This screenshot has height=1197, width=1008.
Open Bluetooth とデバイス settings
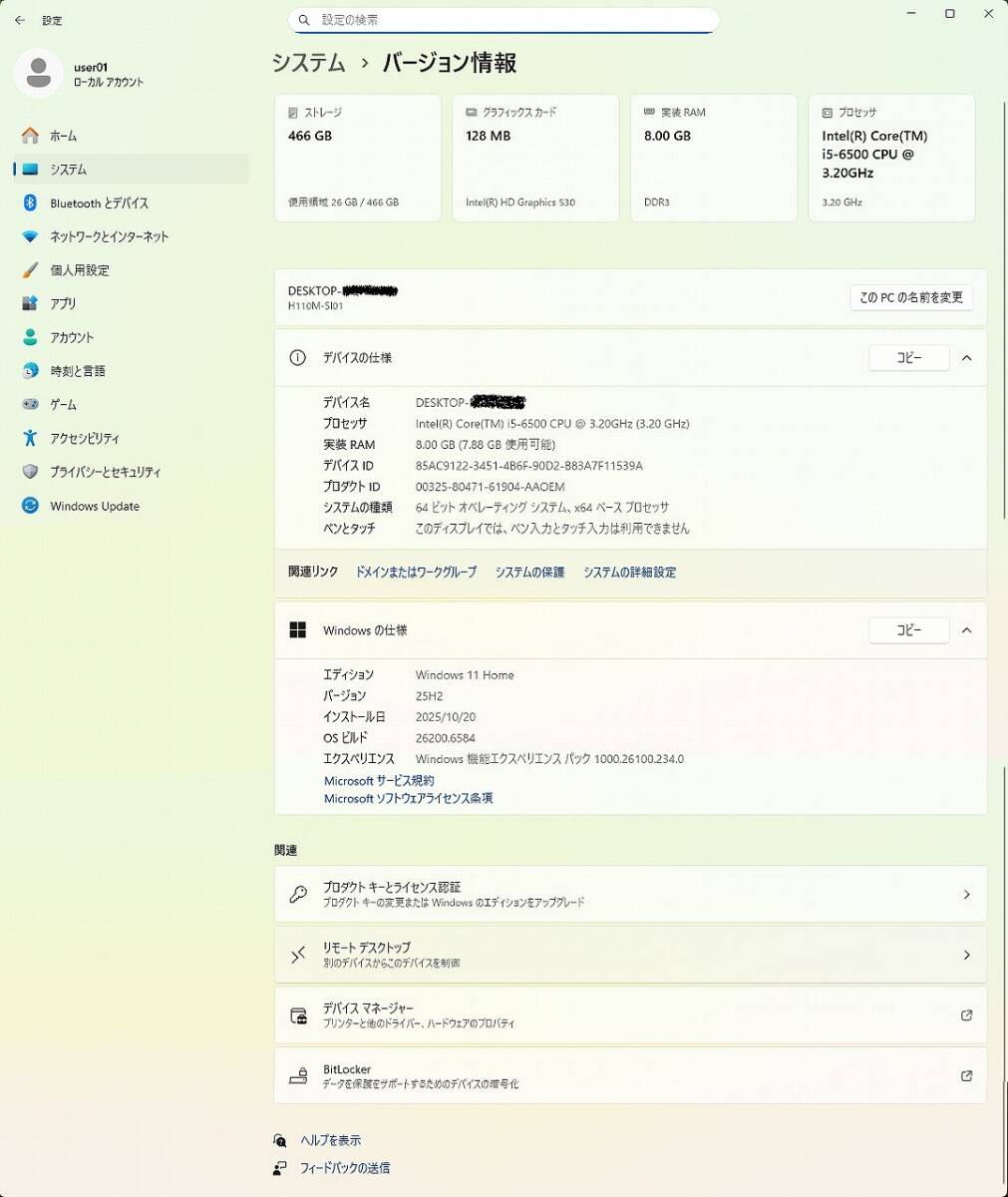pos(131,203)
